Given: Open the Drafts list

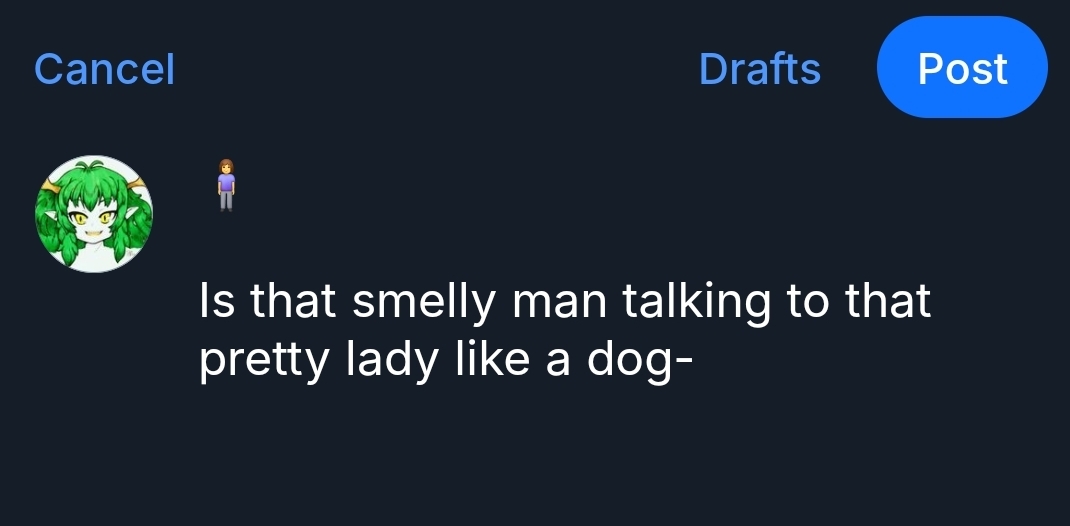Looking at the screenshot, I should (759, 69).
